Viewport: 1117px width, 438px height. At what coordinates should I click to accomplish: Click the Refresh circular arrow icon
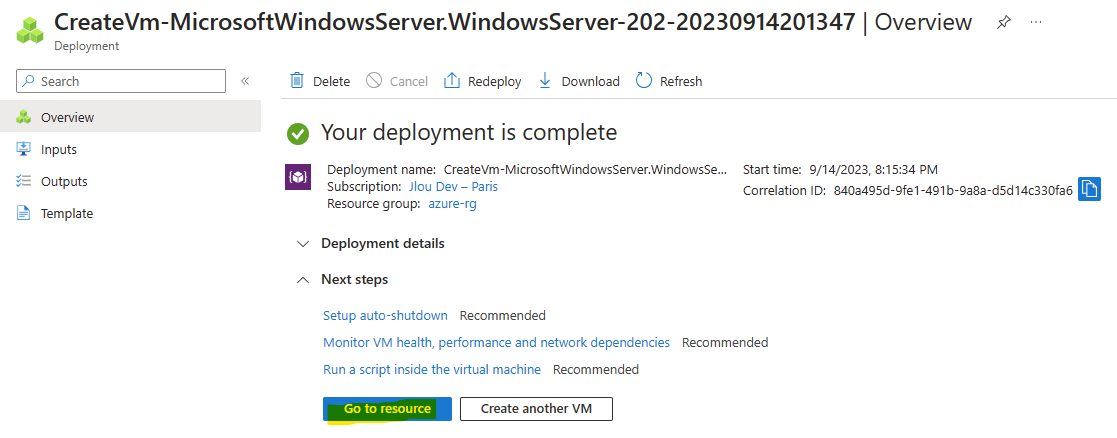point(644,80)
